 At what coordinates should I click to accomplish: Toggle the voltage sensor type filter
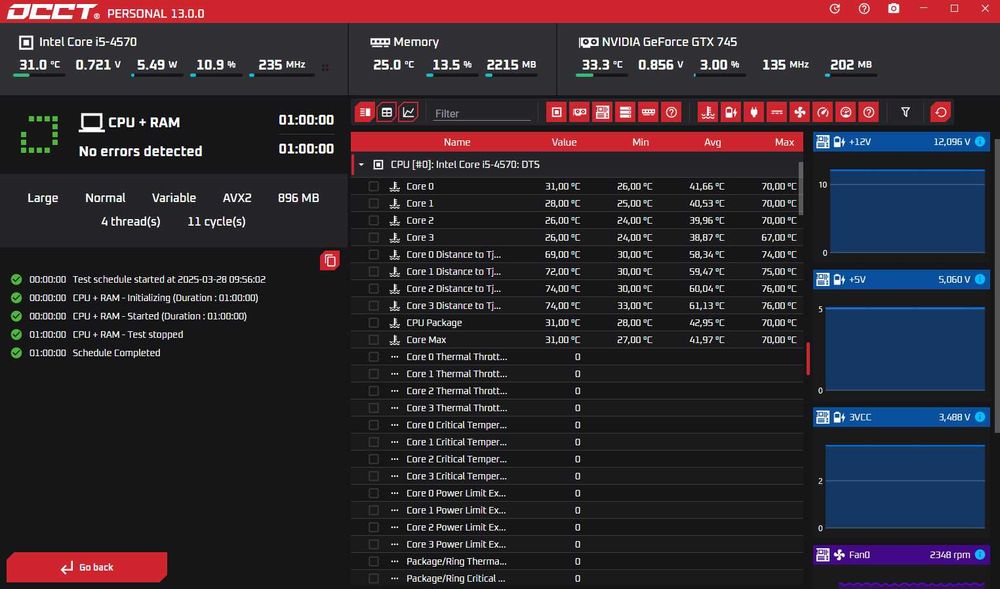click(x=731, y=112)
